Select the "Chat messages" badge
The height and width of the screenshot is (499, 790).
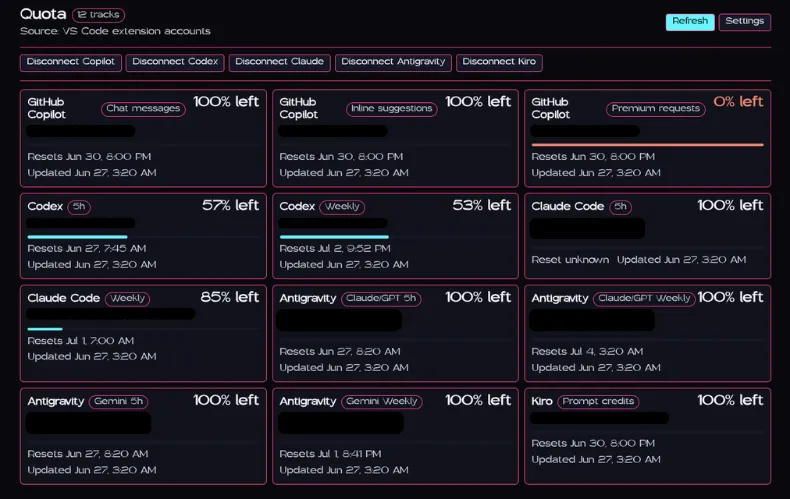[x=143, y=109]
